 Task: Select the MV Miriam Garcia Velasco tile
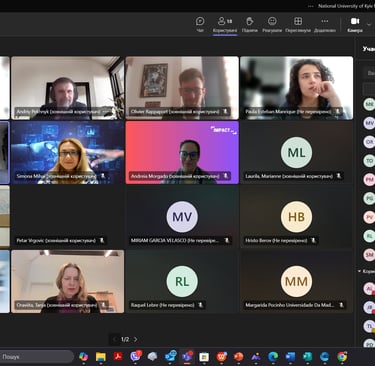182,217
